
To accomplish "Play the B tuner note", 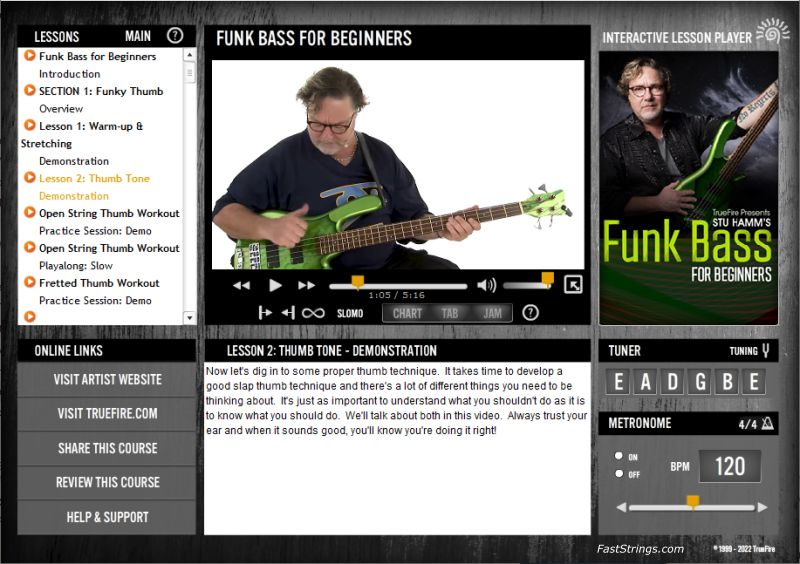I will pos(727,382).
